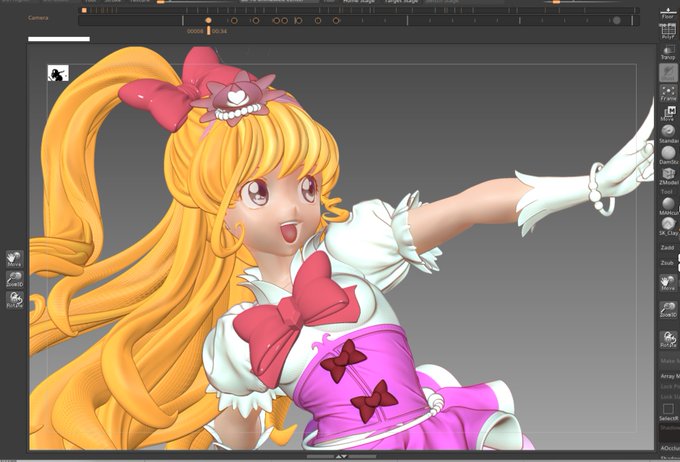
Task: Toggle the Floor grid button
Action: point(668,12)
